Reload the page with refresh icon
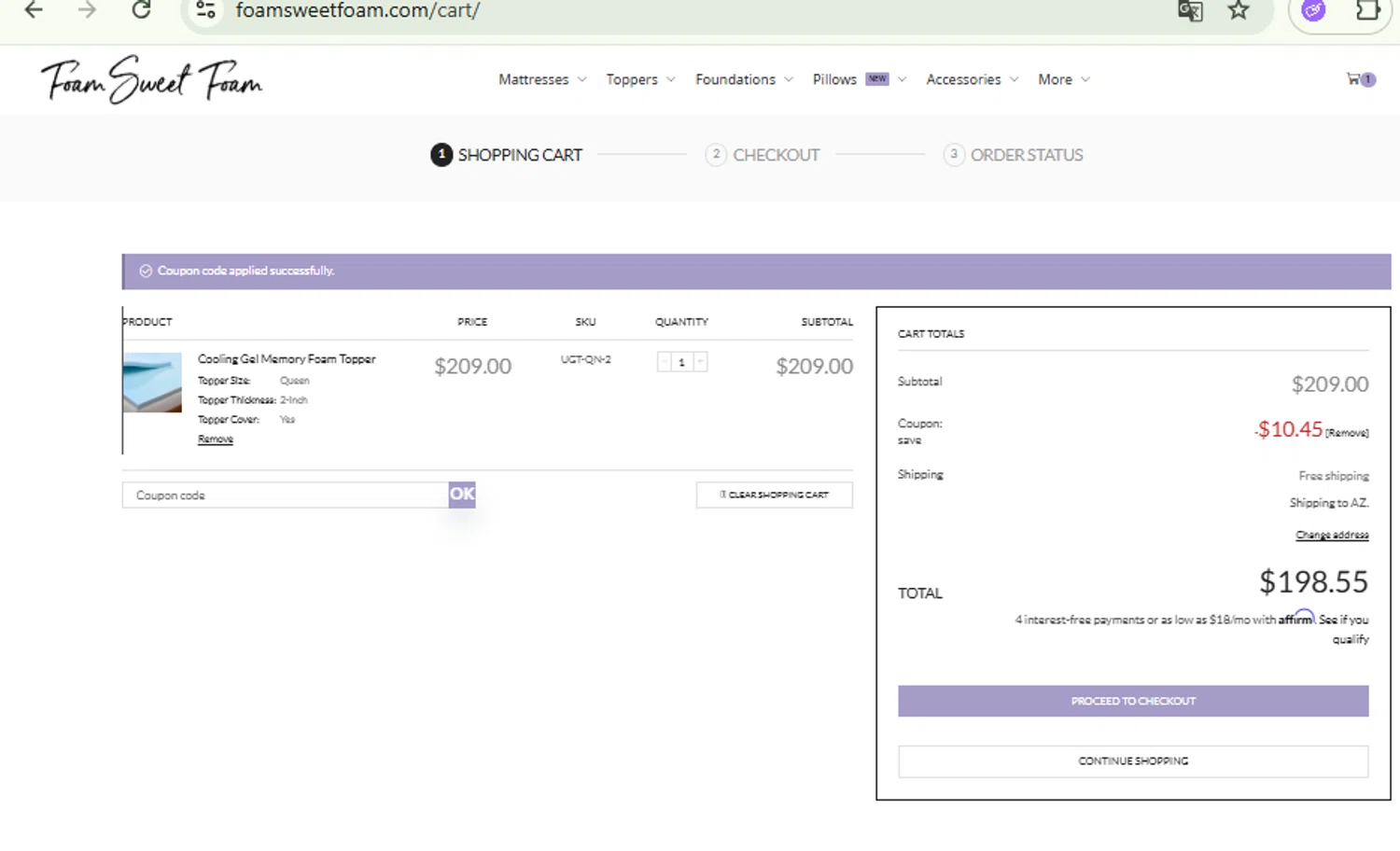 click(141, 10)
